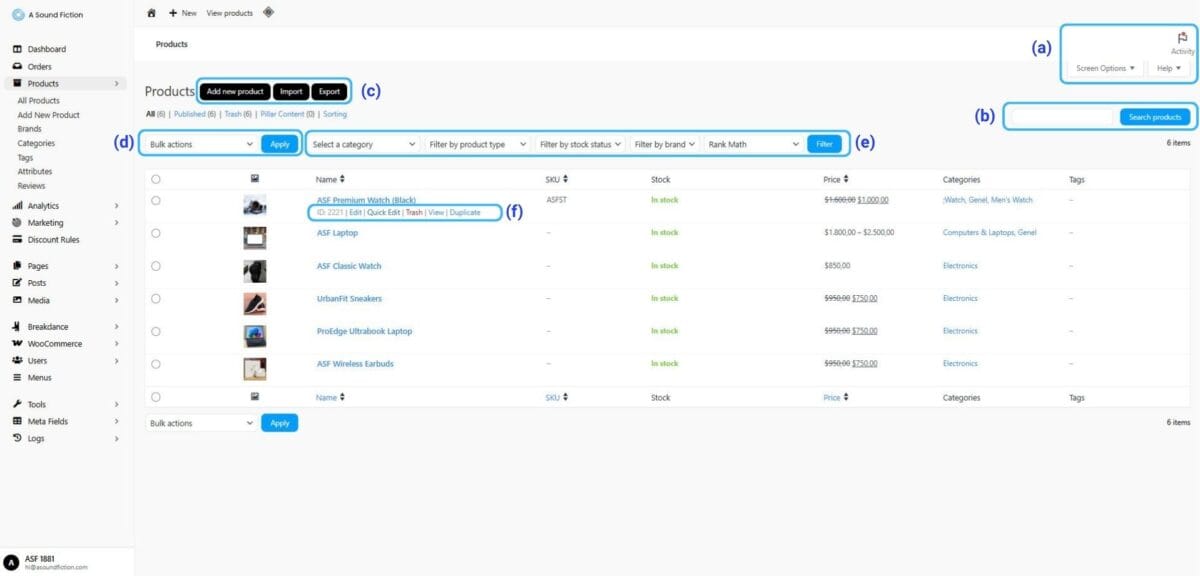Click the Name column sort arrows
The width and height of the screenshot is (1200, 576).
click(x=343, y=180)
